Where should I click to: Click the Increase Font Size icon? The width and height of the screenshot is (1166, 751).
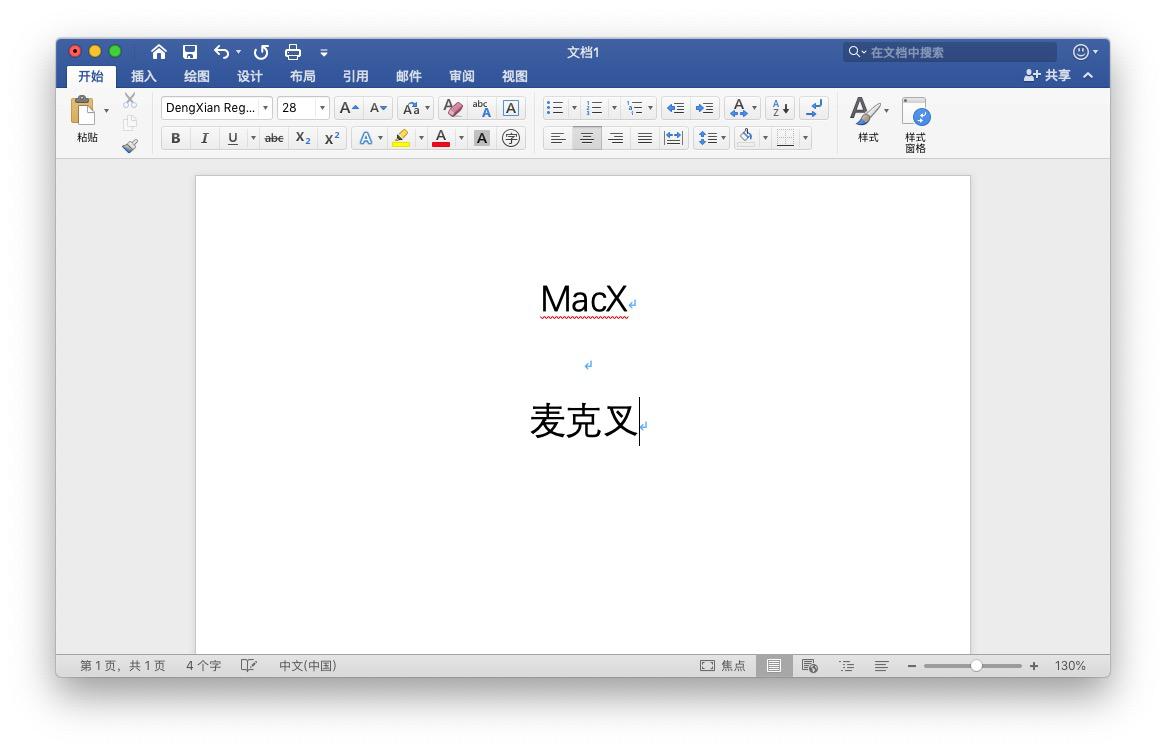[x=347, y=107]
